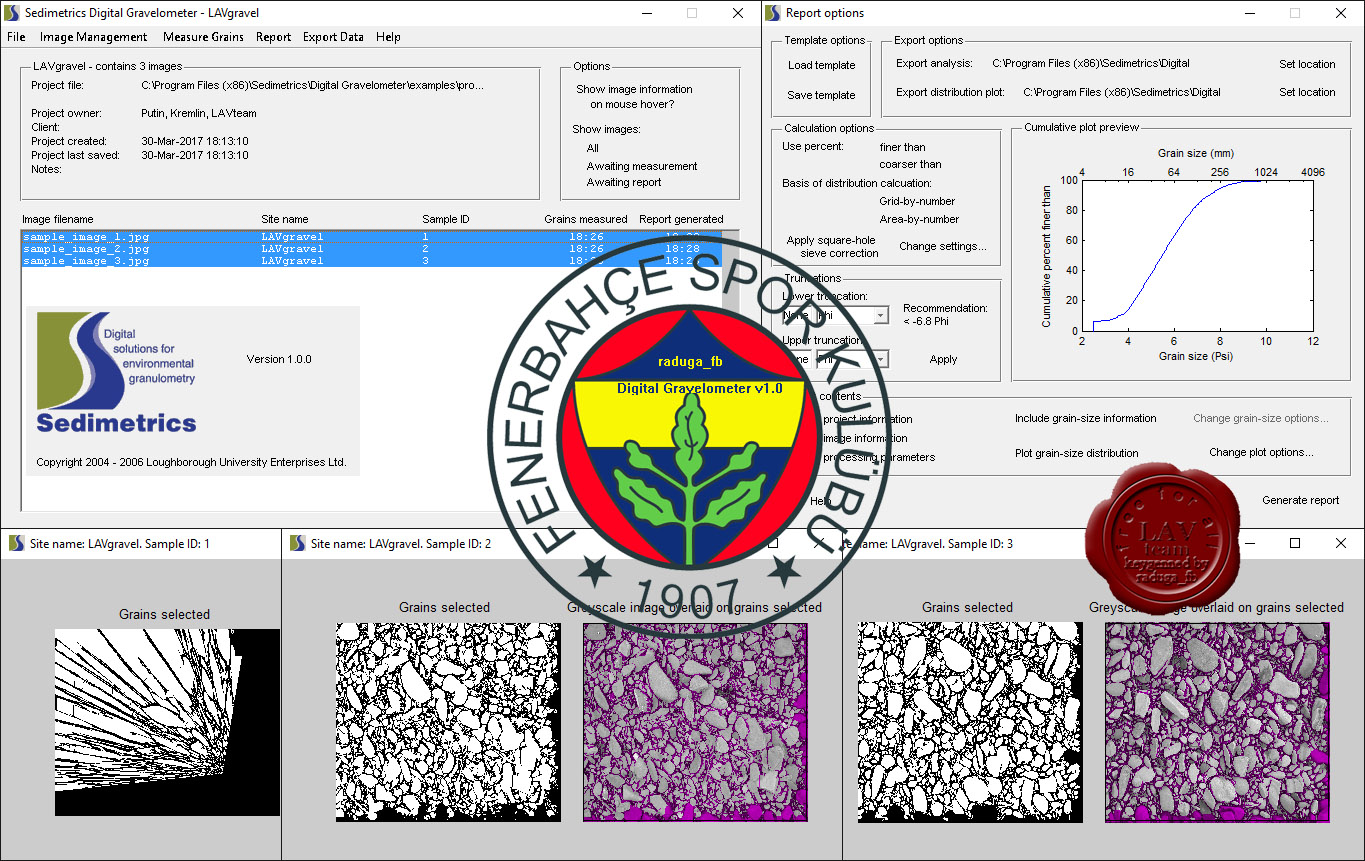Open the Measure Grains menu

tap(203, 37)
